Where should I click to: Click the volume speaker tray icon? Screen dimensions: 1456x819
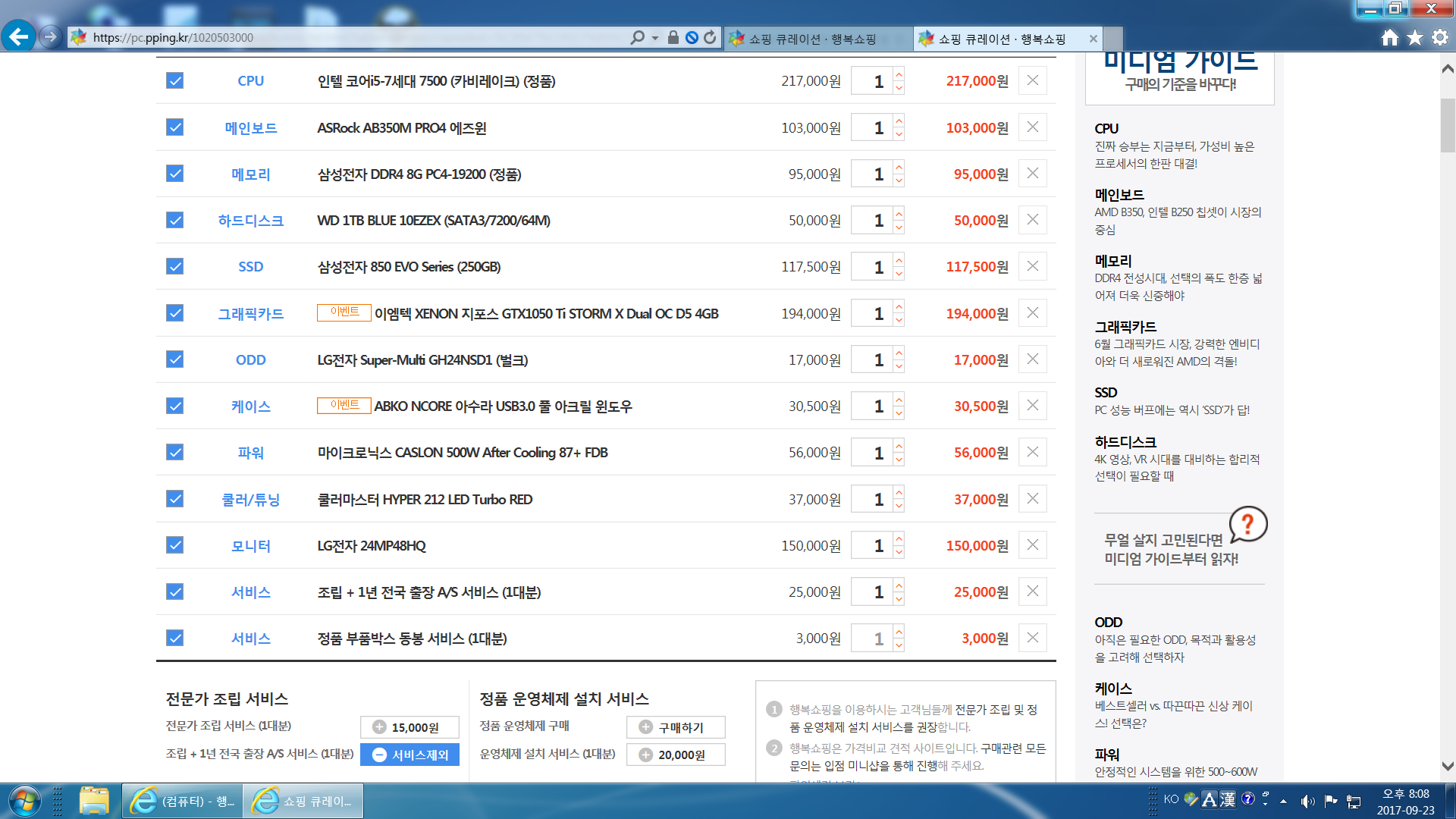tap(1307, 801)
